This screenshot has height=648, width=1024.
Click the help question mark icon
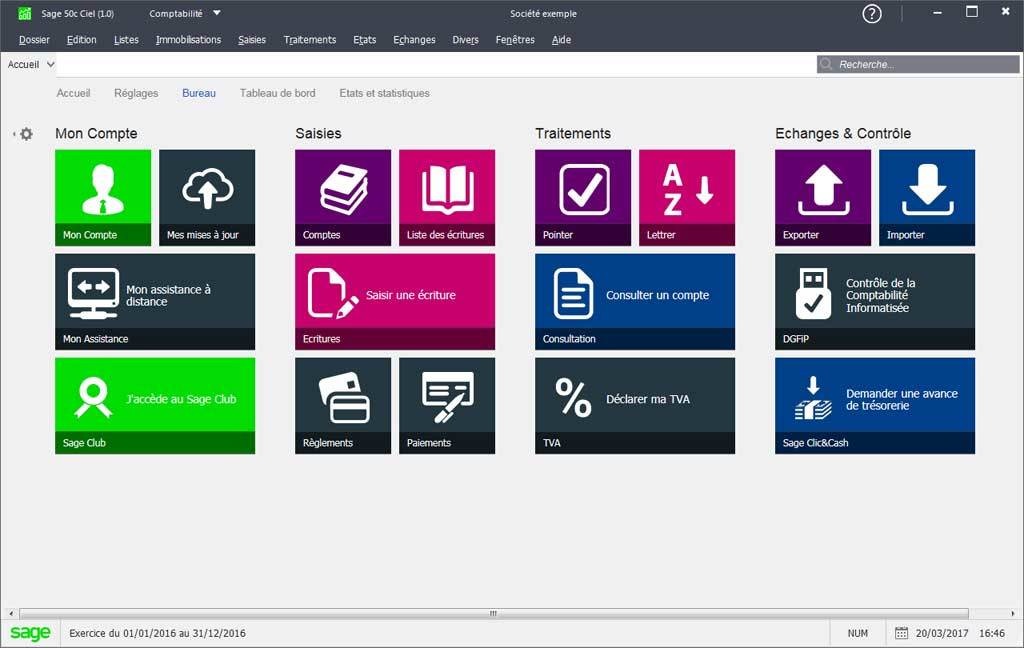(872, 13)
